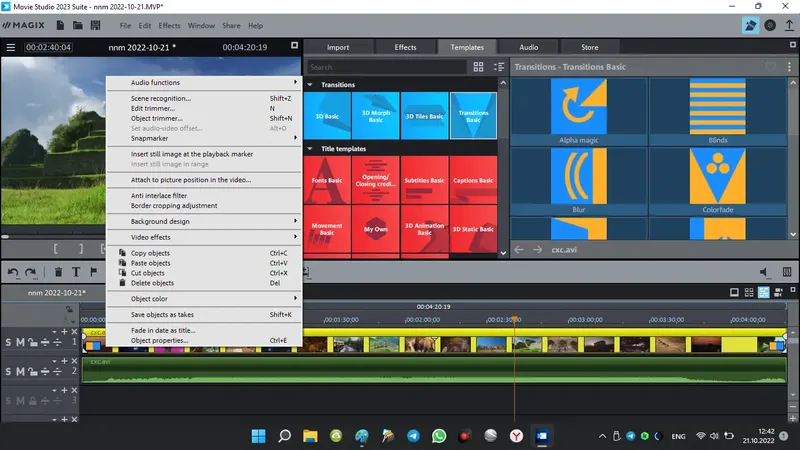
Task: Open the three-dot options in Transitions header
Action: [789, 66]
